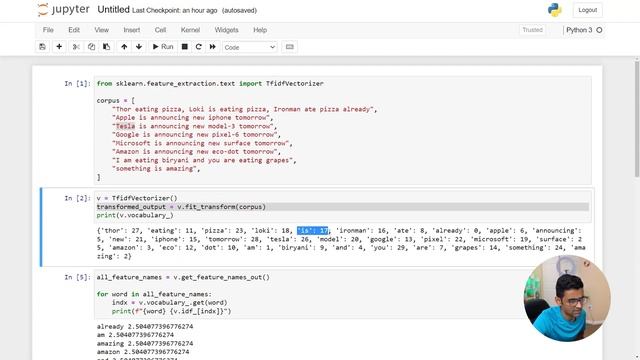Click the presenter webcam thumbnail

click(x=567, y=298)
